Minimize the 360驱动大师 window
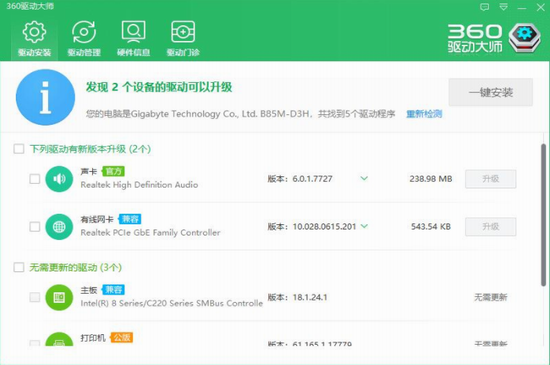This screenshot has width=550, height=365. pos(522,8)
